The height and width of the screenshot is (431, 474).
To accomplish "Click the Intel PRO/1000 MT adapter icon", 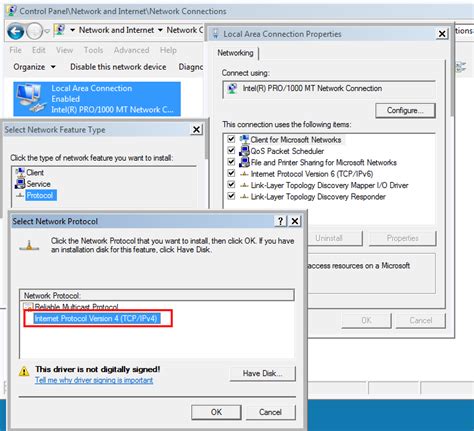I will (232, 89).
